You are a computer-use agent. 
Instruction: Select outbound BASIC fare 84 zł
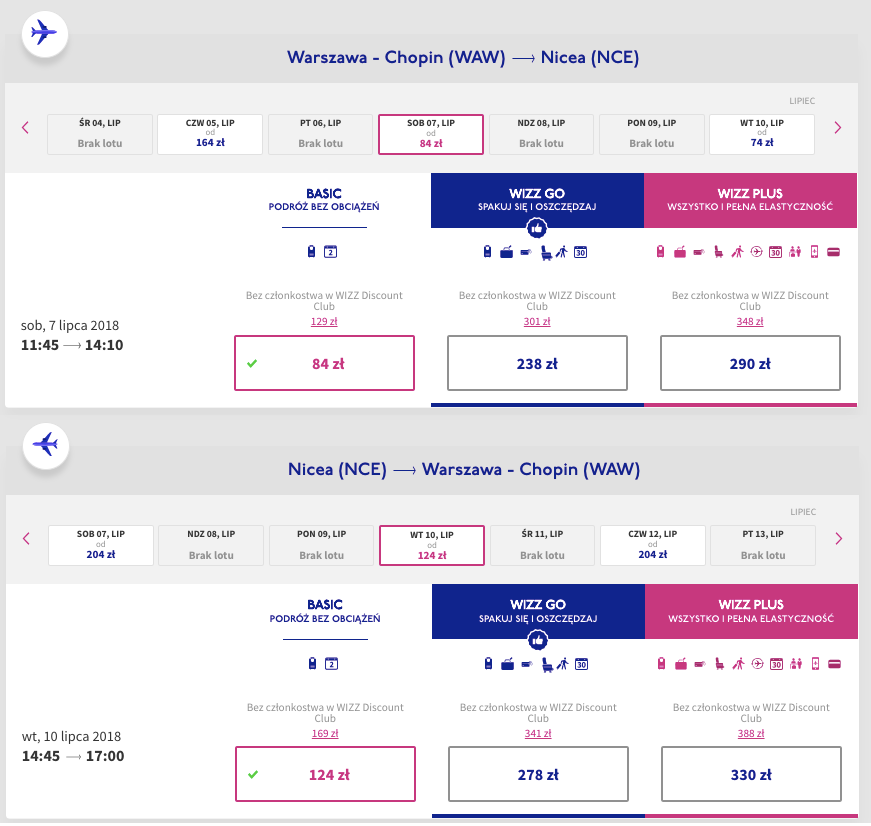pos(324,364)
